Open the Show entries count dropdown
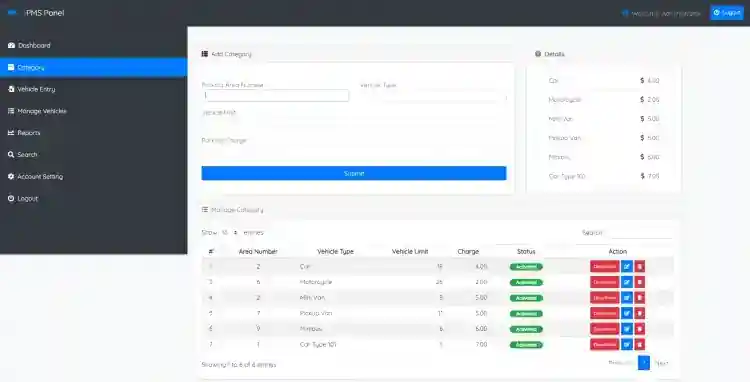The height and width of the screenshot is (382, 750). [229, 233]
